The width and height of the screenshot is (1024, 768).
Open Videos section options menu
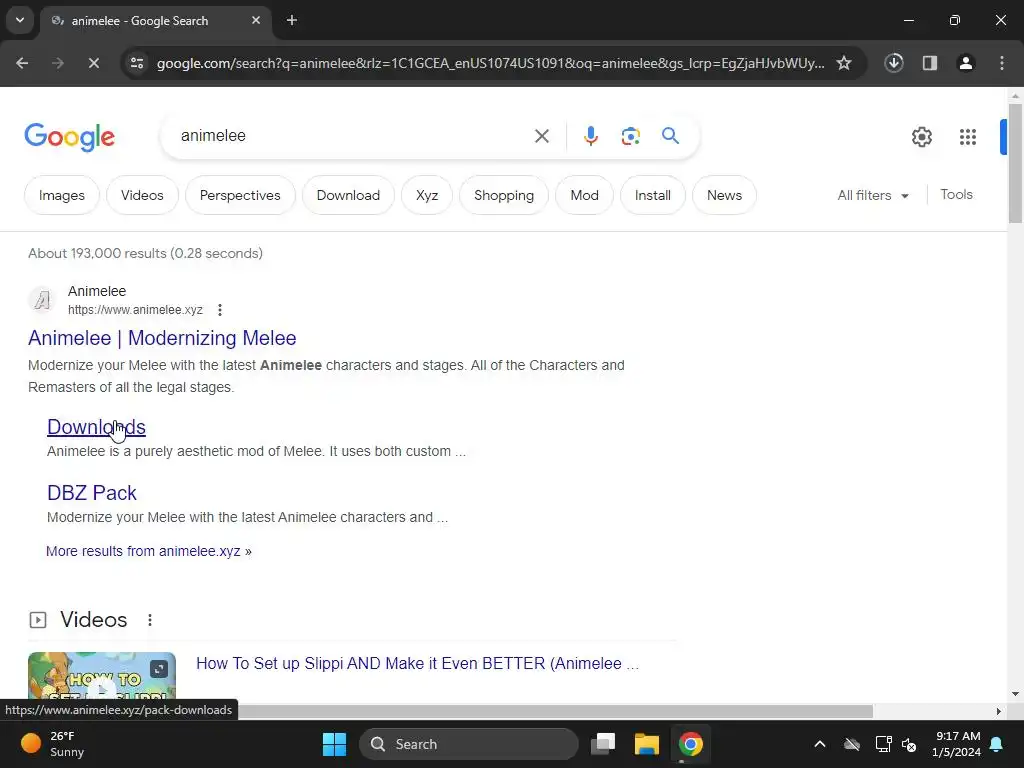pyautogui.click(x=150, y=620)
